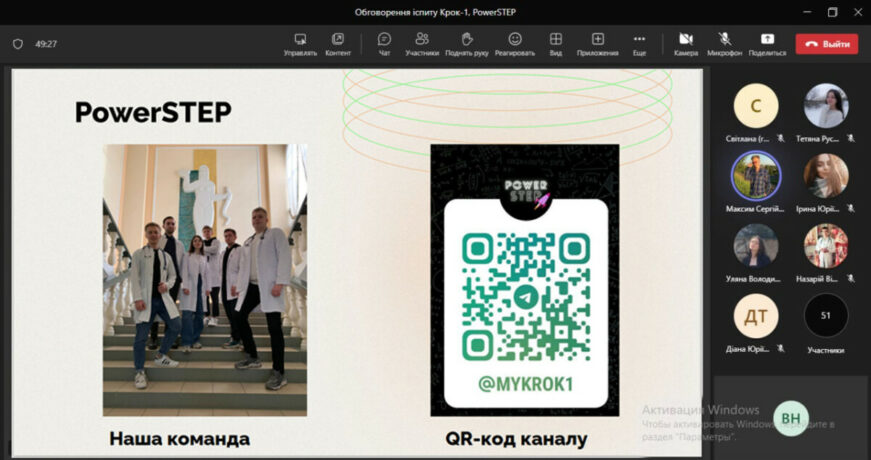Open the 51 Участники overflow circle
Image resolution: width=871 pixels, height=460 pixels.
(x=826, y=316)
